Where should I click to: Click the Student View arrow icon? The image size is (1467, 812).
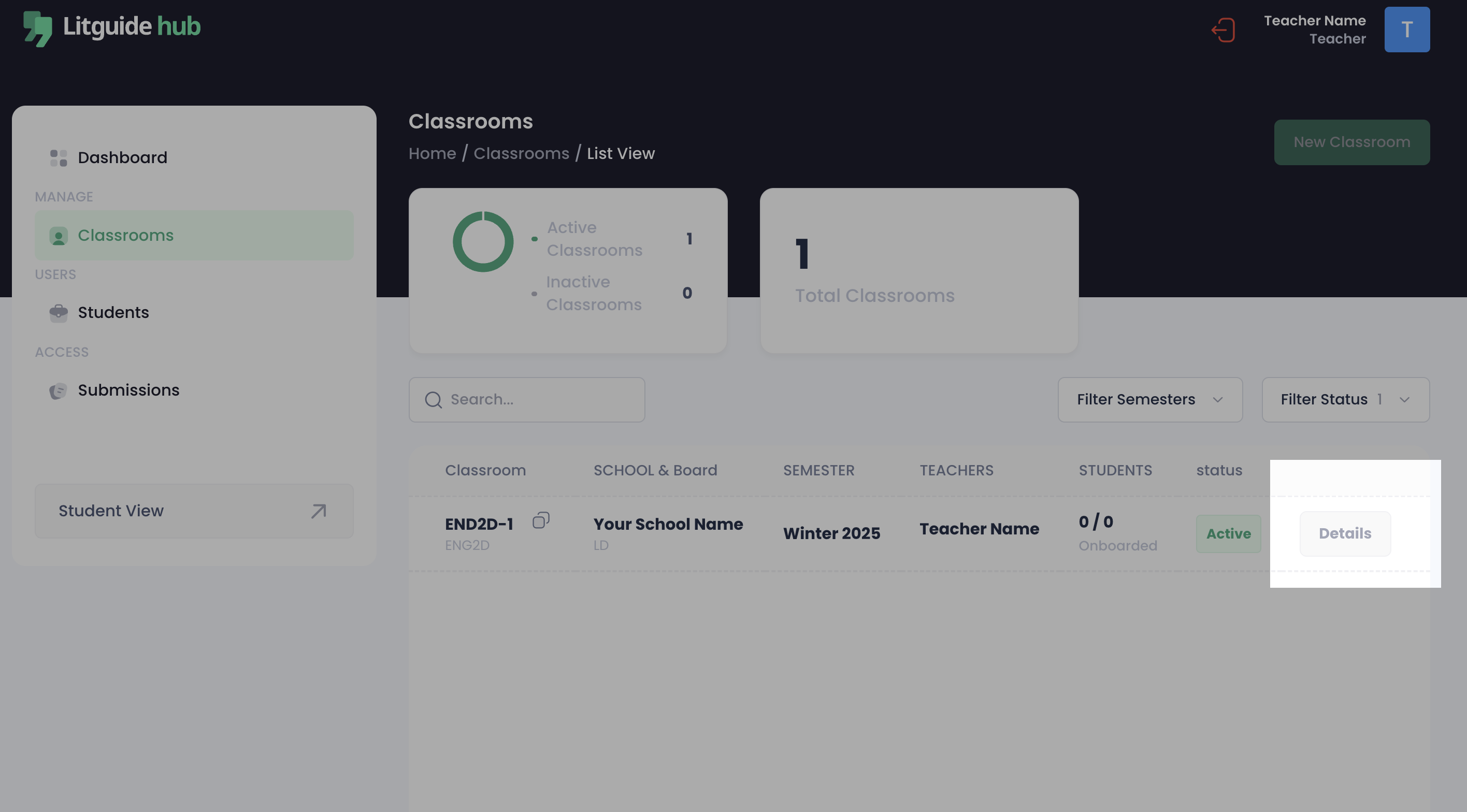click(x=319, y=511)
